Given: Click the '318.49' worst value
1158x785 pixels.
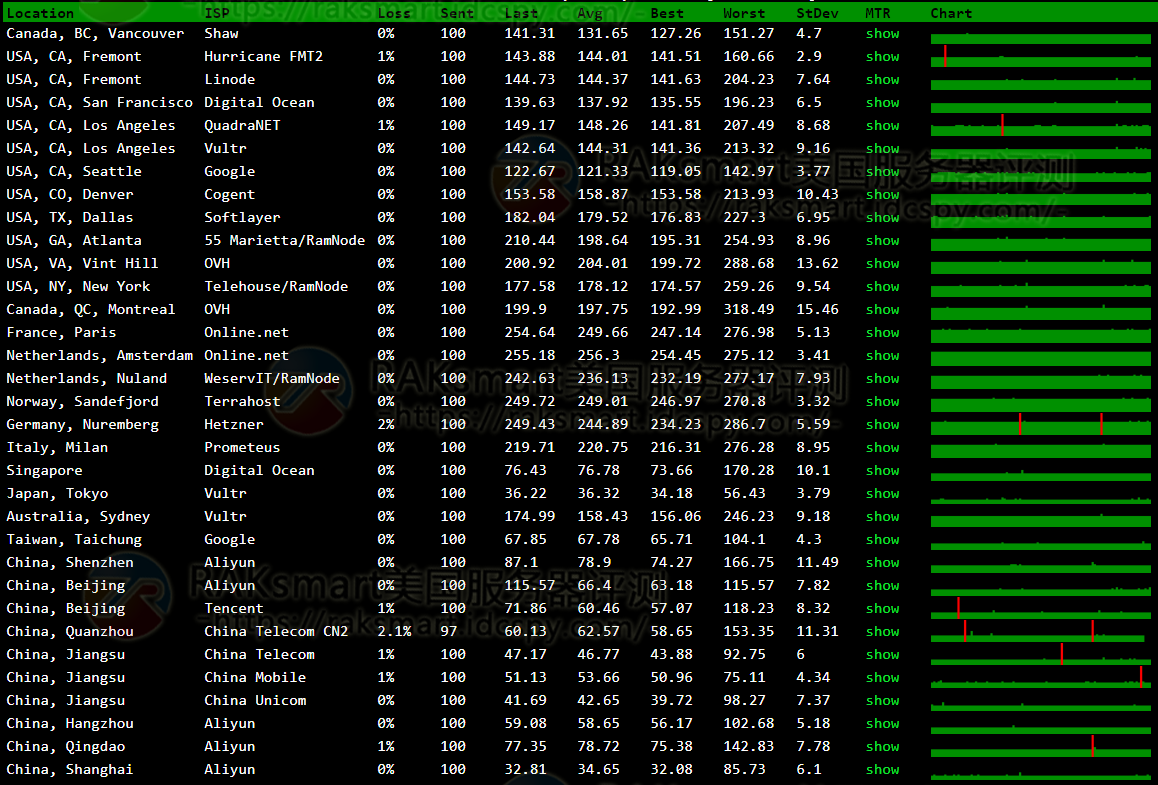Looking at the screenshot, I should pos(749,309).
